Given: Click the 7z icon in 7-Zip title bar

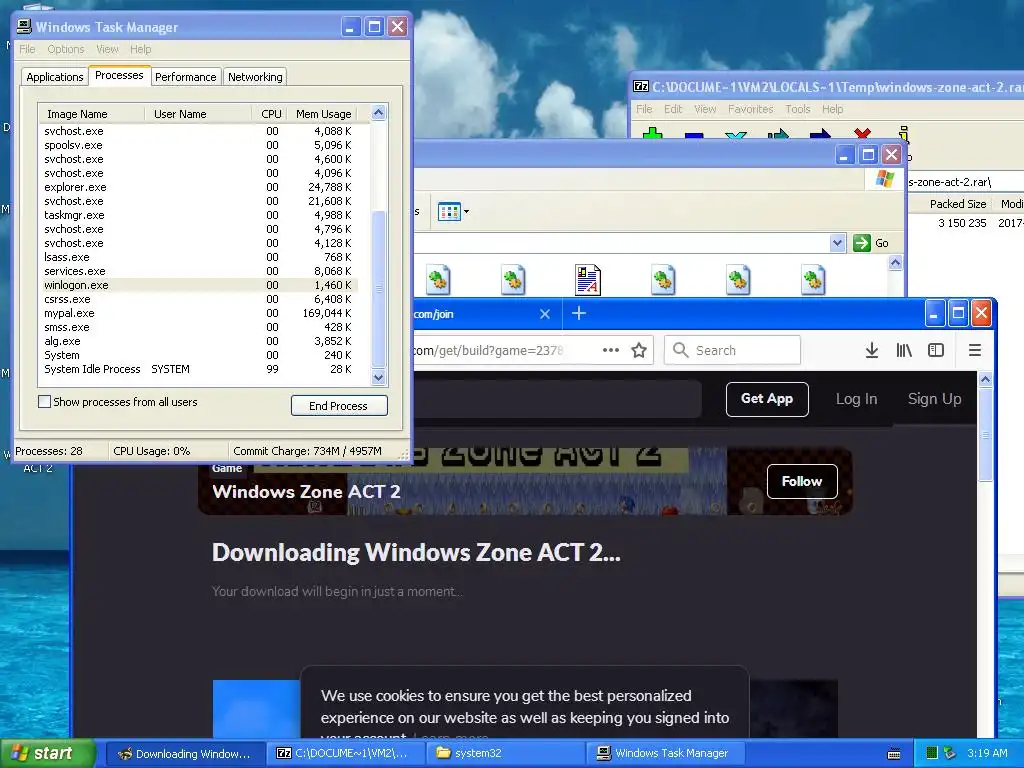Looking at the screenshot, I should click(x=641, y=86).
